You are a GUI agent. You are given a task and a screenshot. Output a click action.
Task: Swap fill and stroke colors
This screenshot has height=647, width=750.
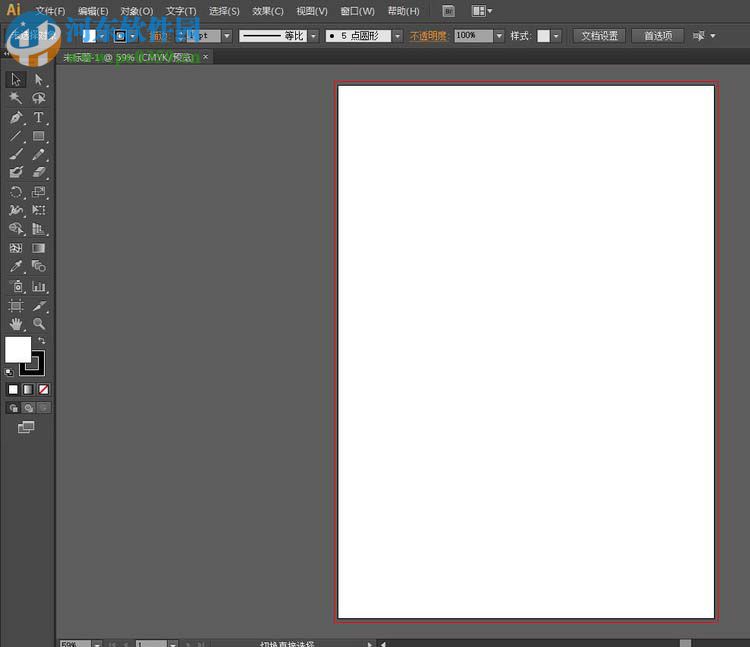click(42, 341)
